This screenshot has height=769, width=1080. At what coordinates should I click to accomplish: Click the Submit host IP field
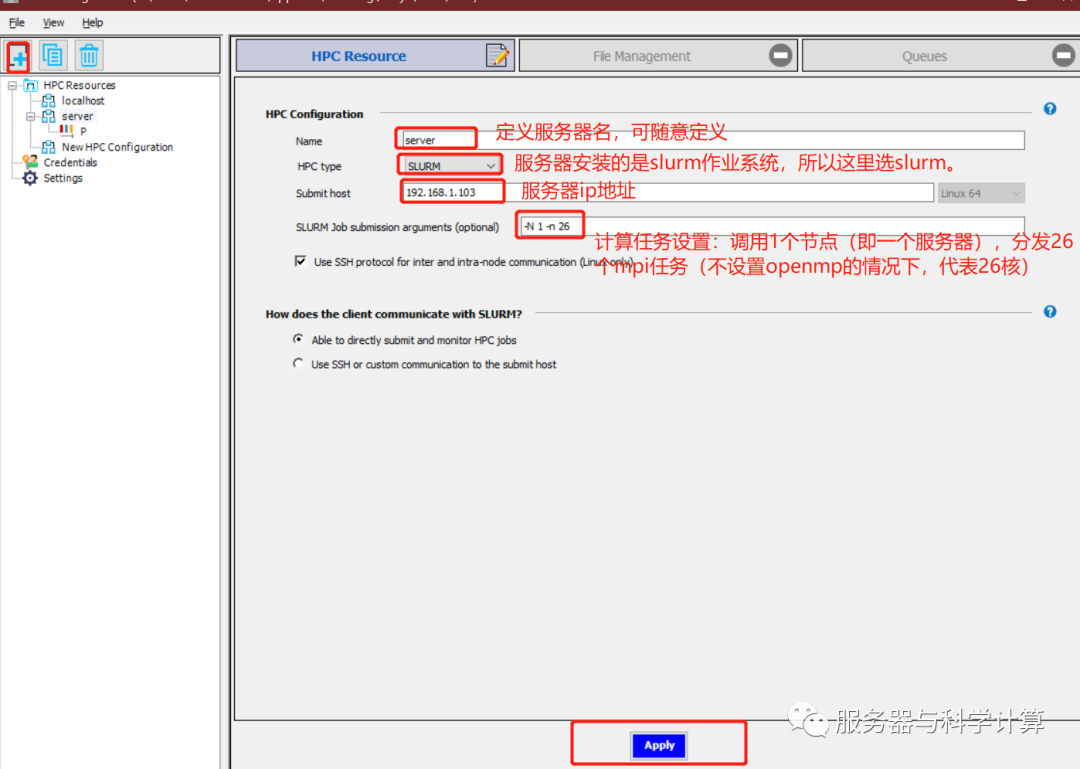pyautogui.click(x=667, y=192)
